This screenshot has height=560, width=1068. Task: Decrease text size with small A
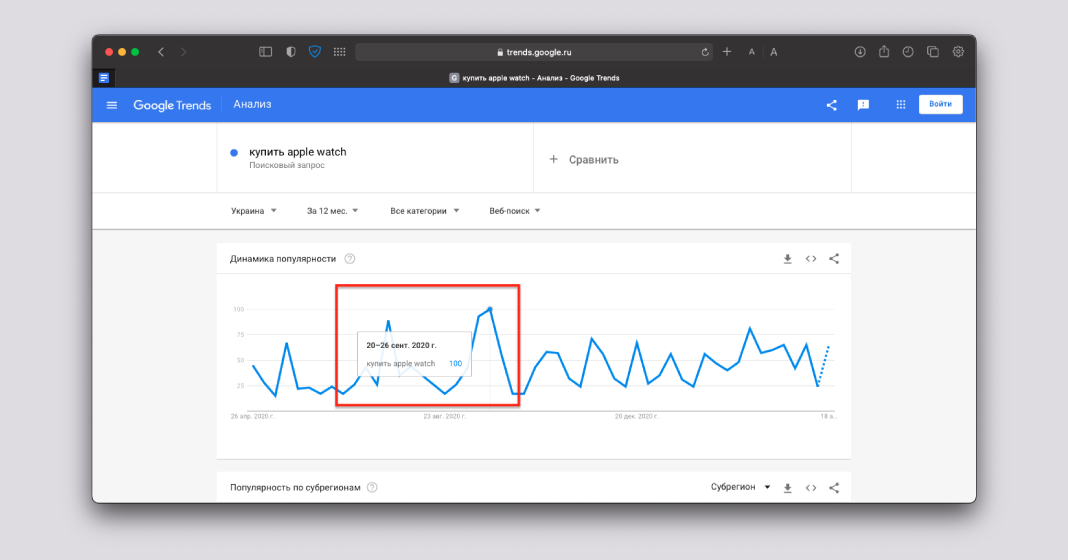tap(751, 52)
